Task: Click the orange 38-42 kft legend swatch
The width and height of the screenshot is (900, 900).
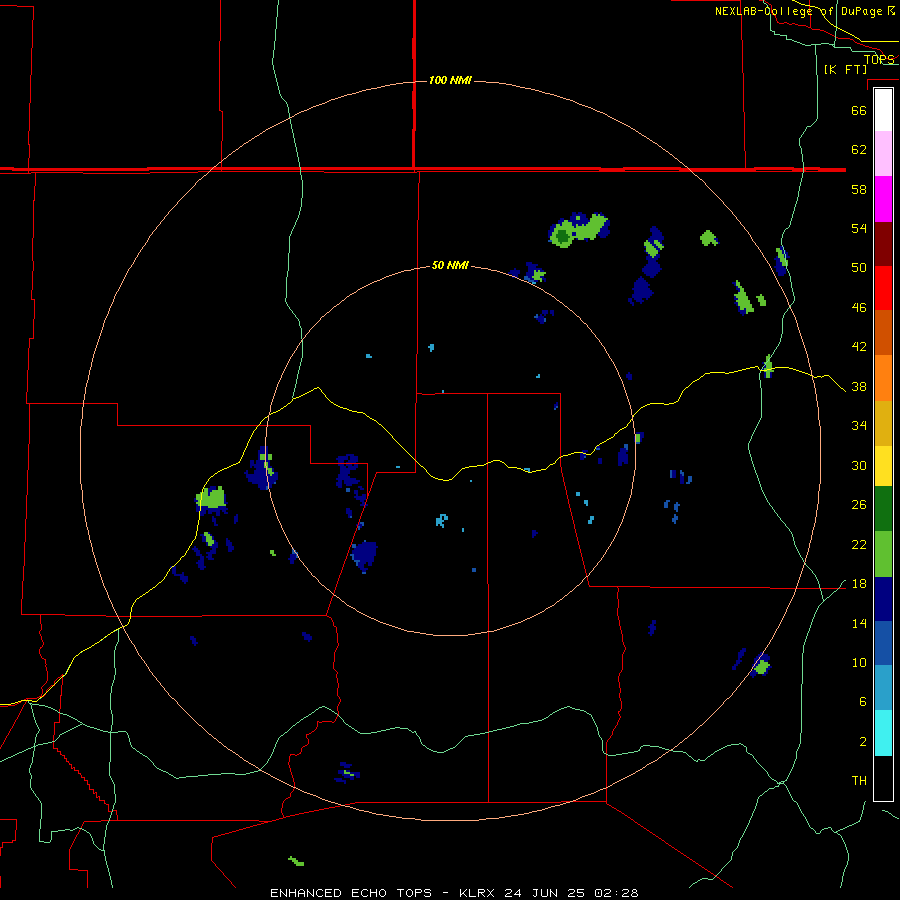Action: [x=883, y=378]
